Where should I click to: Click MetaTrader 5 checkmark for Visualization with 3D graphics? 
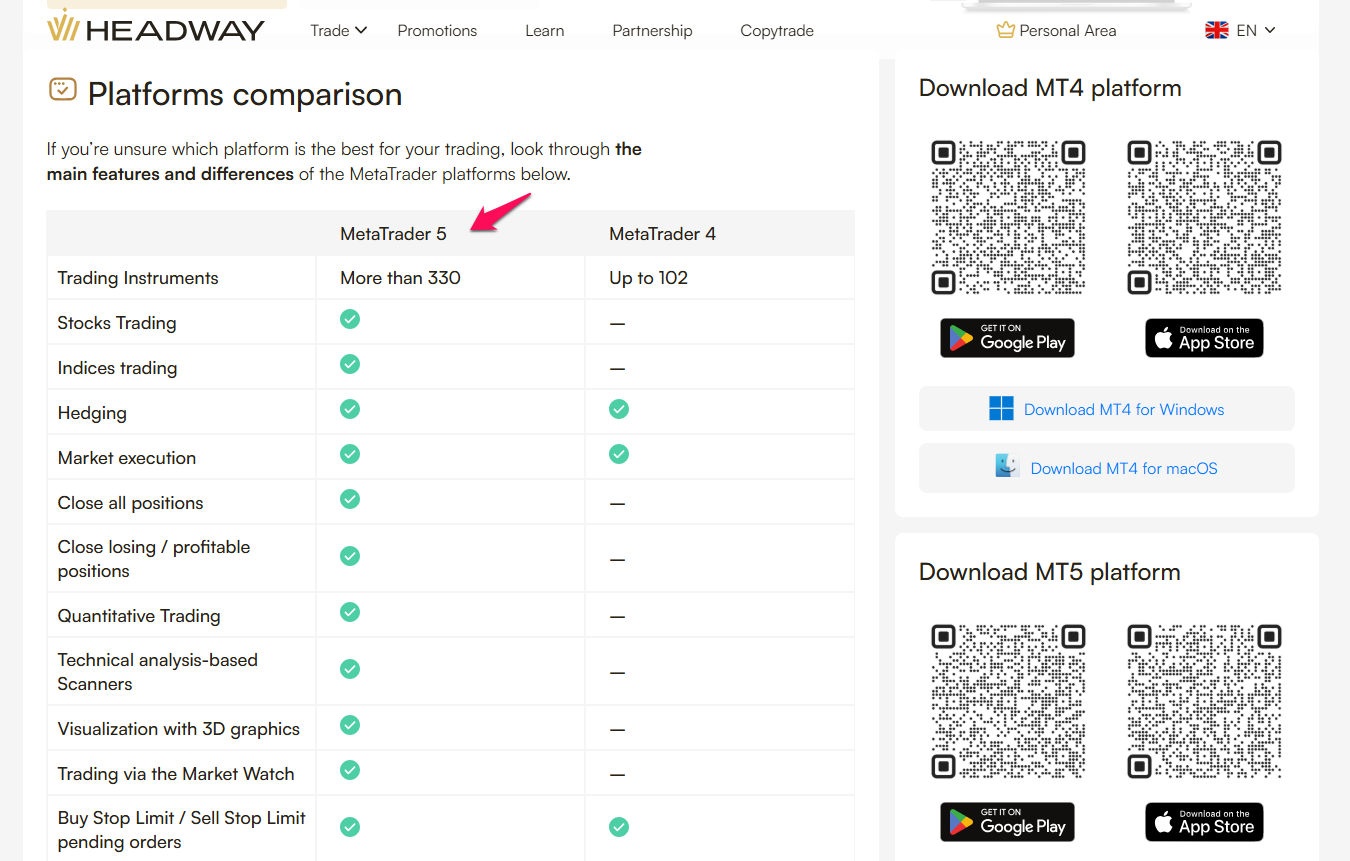pos(350,725)
